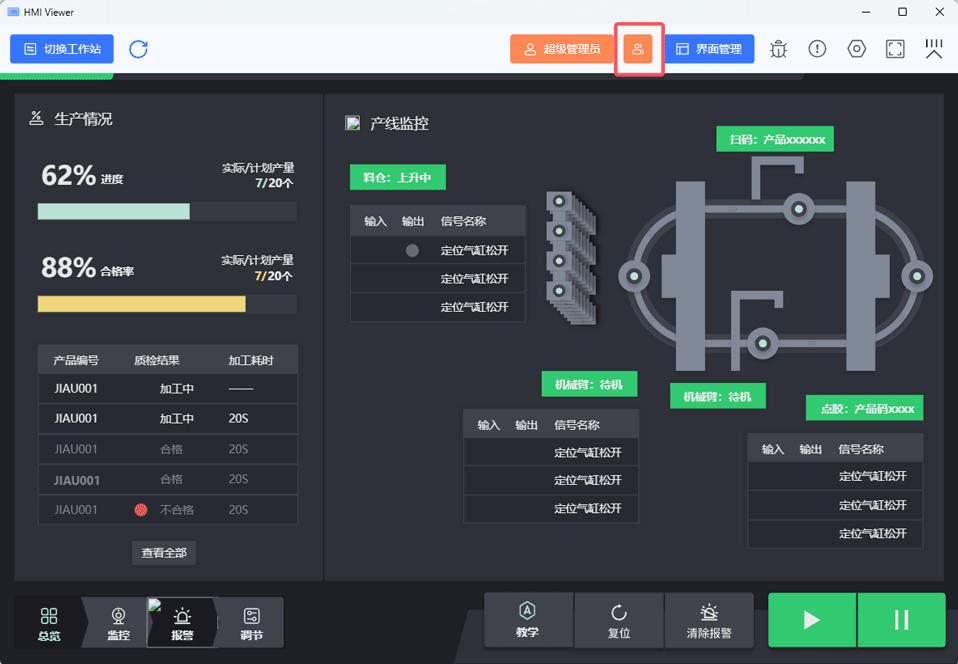
Task: Select the 报警 alarm tab
Action: click(x=182, y=622)
